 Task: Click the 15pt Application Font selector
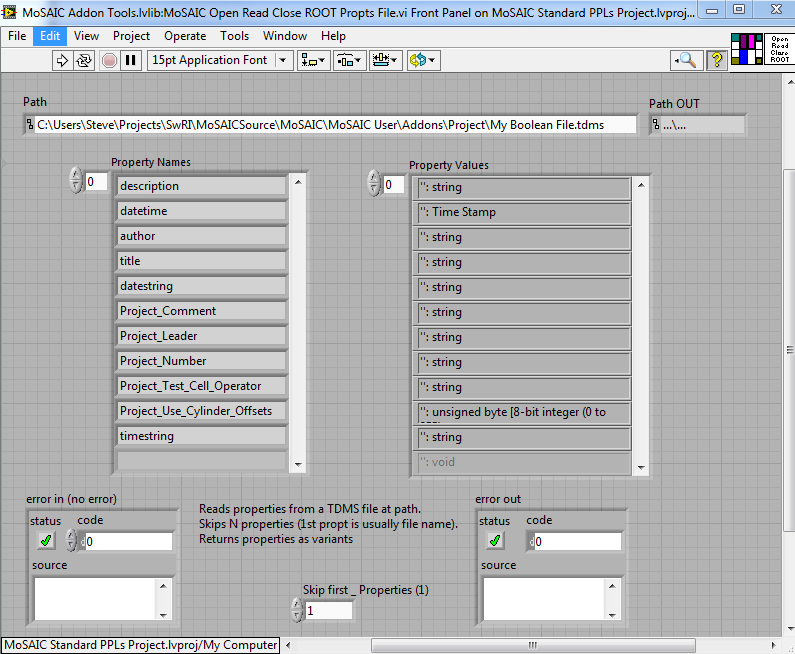click(219, 60)
